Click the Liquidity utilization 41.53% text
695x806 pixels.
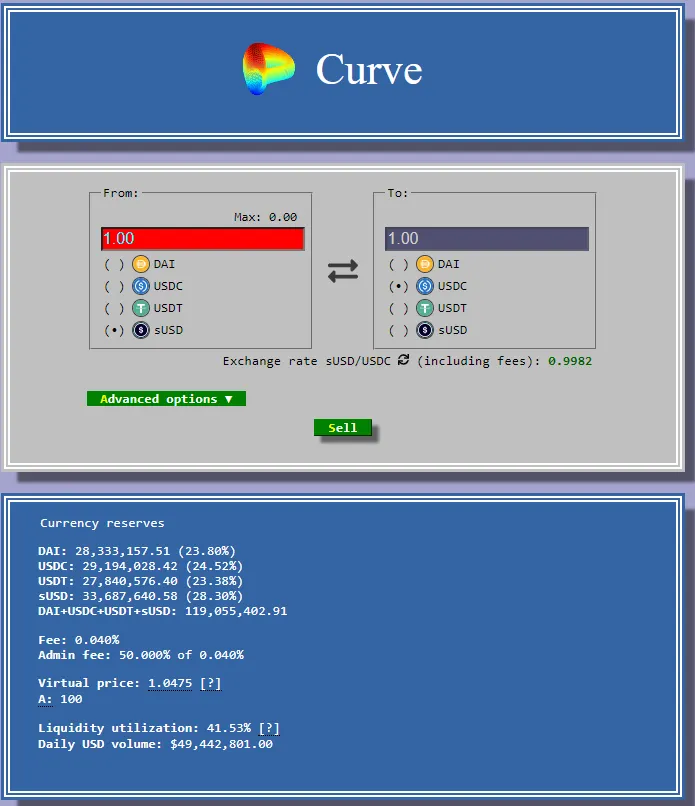coord(144,728)
